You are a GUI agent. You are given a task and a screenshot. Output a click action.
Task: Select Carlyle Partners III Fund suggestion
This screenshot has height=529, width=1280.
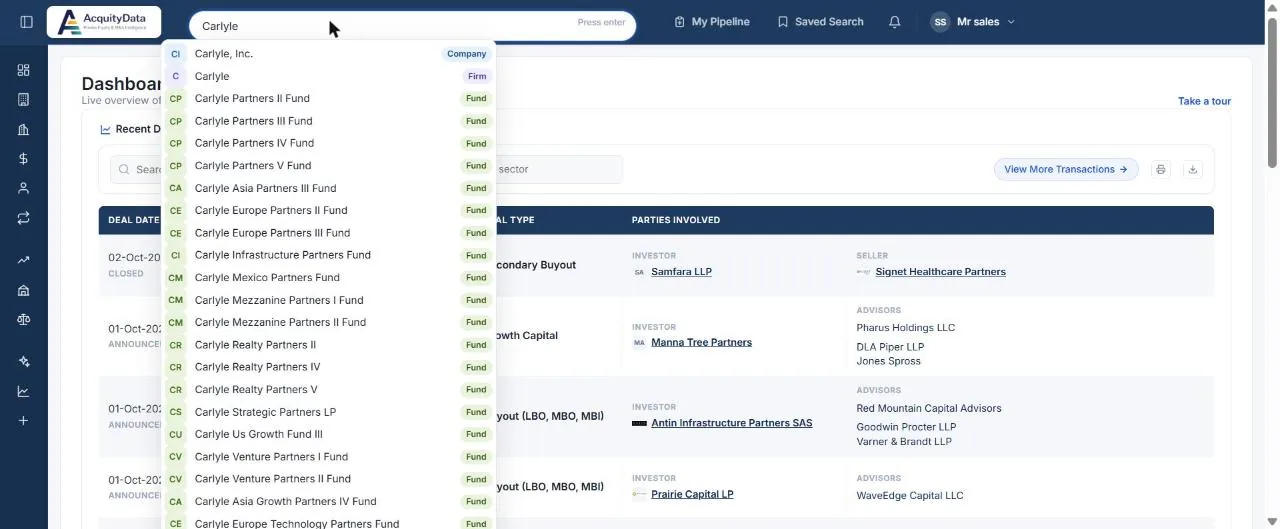coord(328,121)
